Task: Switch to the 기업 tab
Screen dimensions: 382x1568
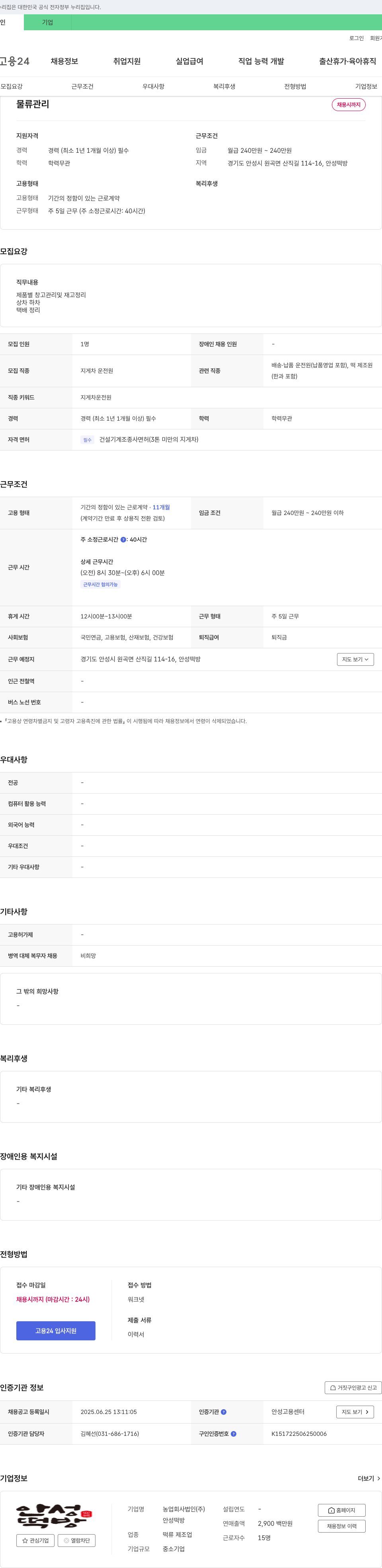Action: (x=47, y=23)
